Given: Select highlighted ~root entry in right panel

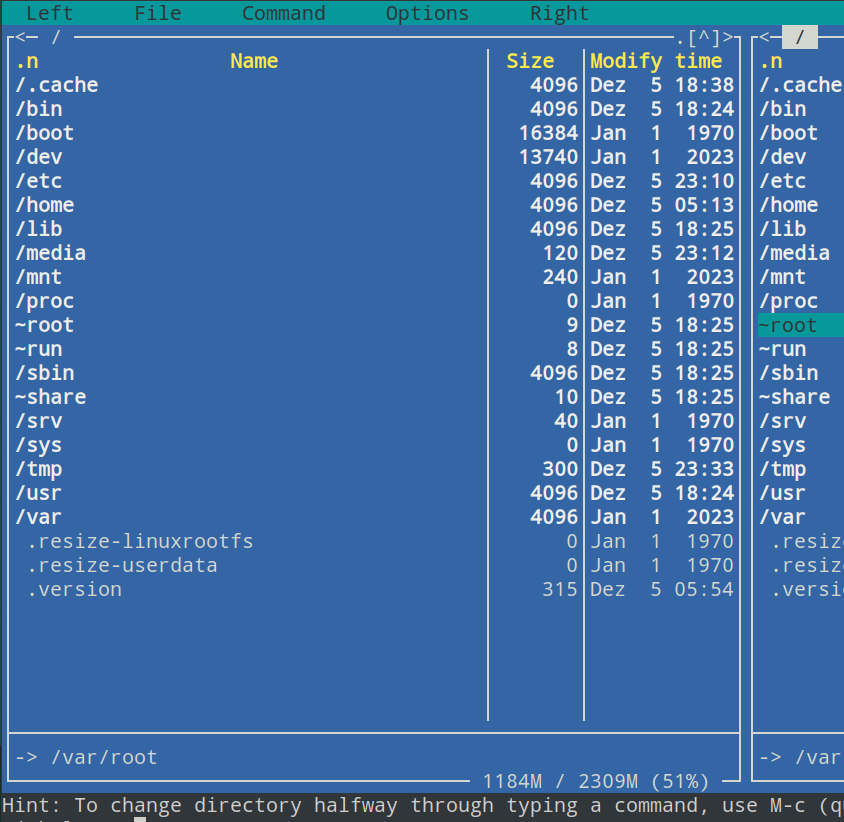Looking at the screenshot, I should point(790,325).
